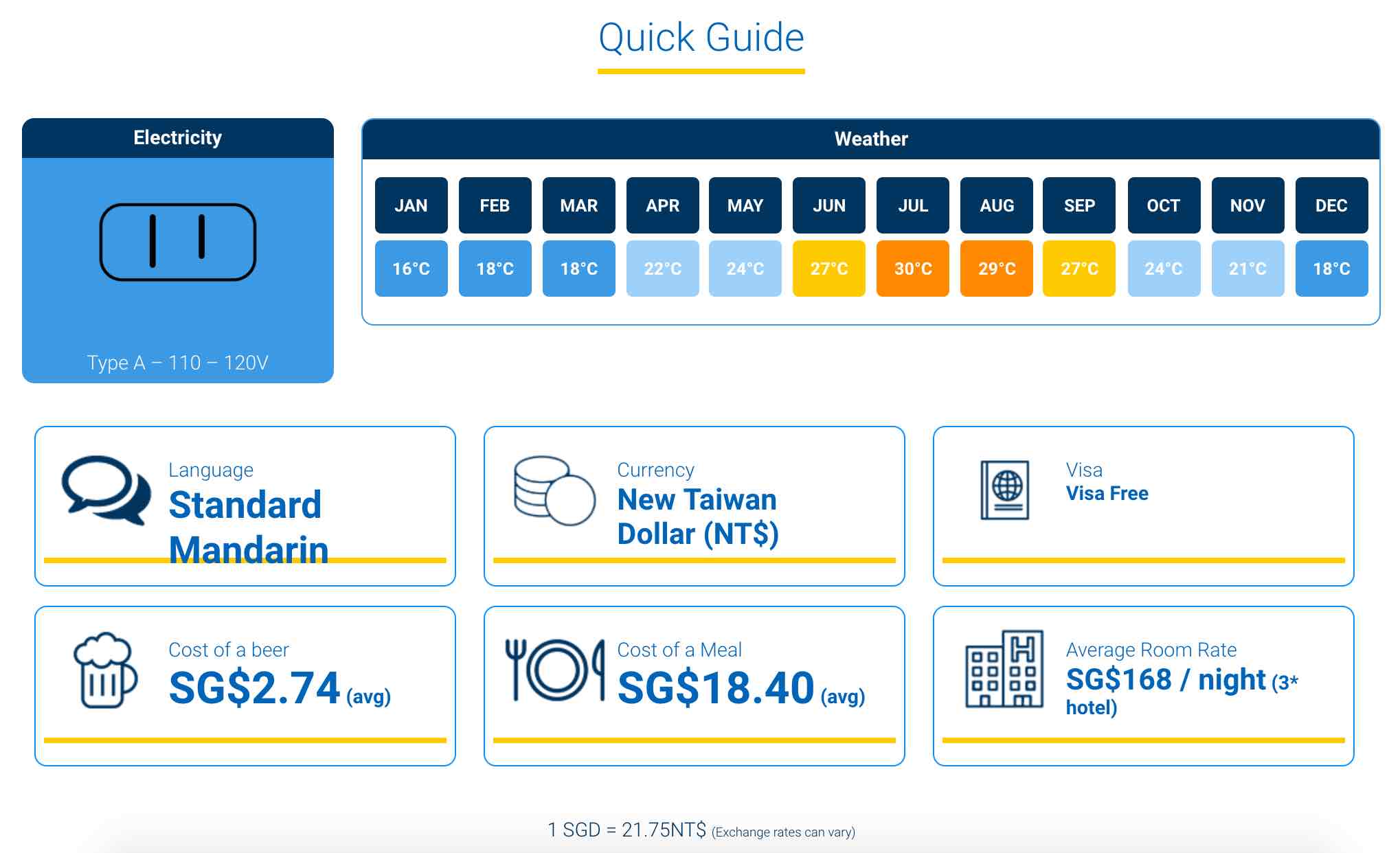
Task: Select the JUL month tab
Action: [x=912, y=205]
